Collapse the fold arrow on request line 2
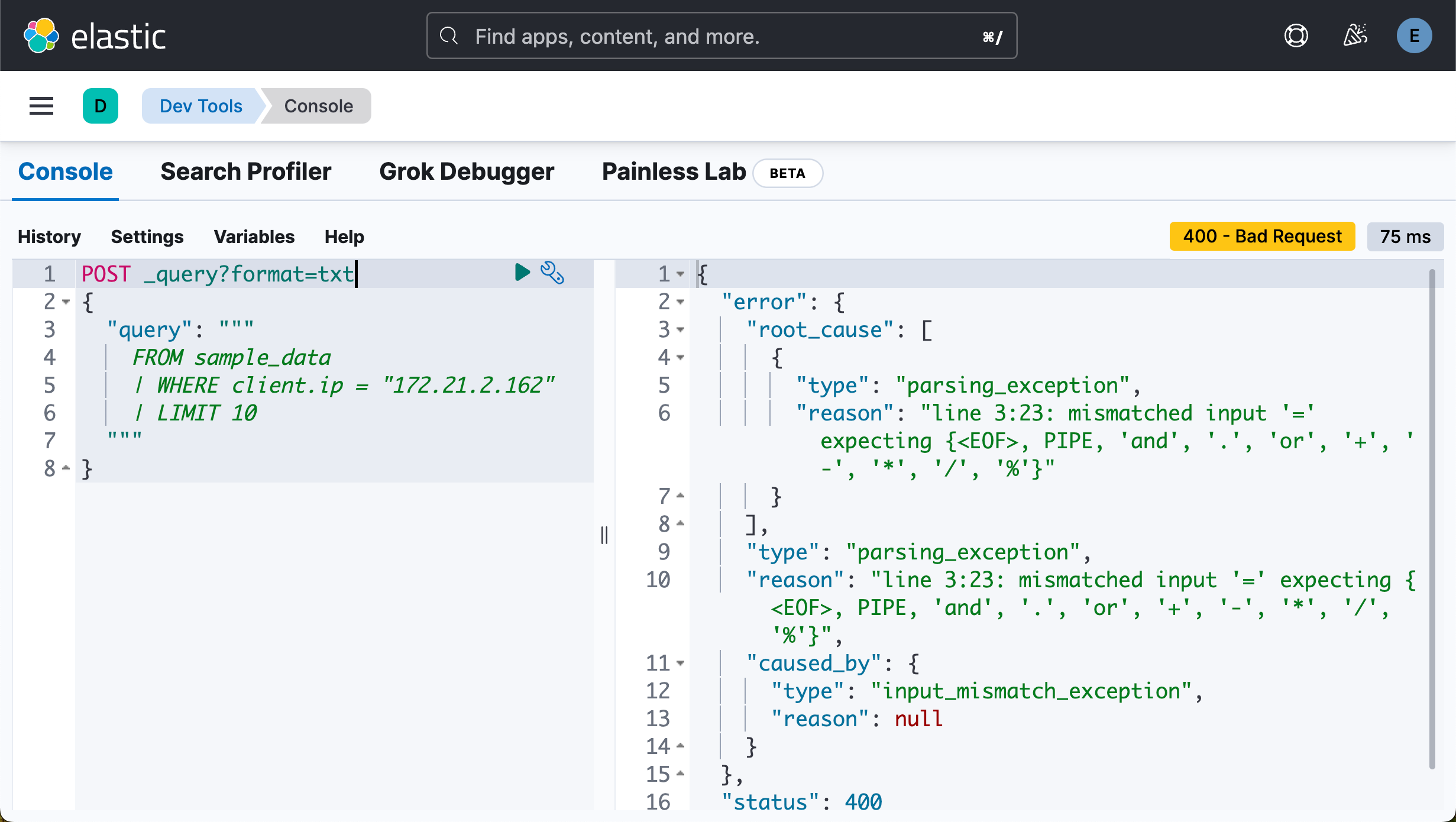This screenshot has height=822, width=1456. [66, 302]
